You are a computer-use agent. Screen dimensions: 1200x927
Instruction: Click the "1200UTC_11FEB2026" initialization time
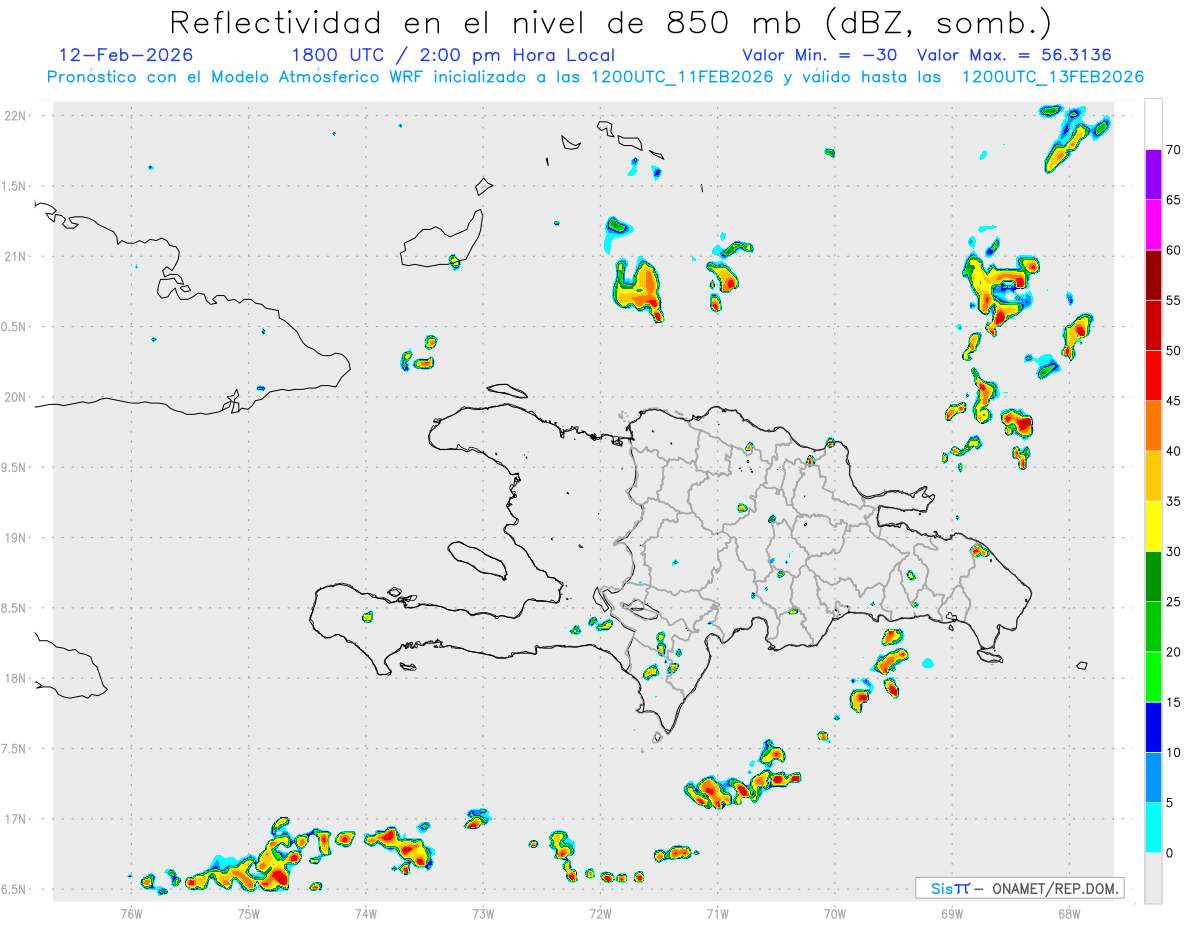coord(680,77)
